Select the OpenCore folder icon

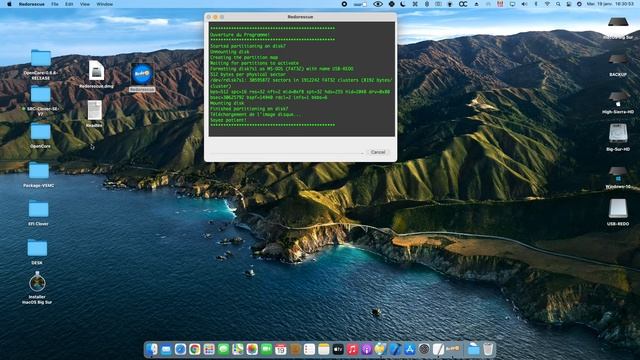coord(40,132)
